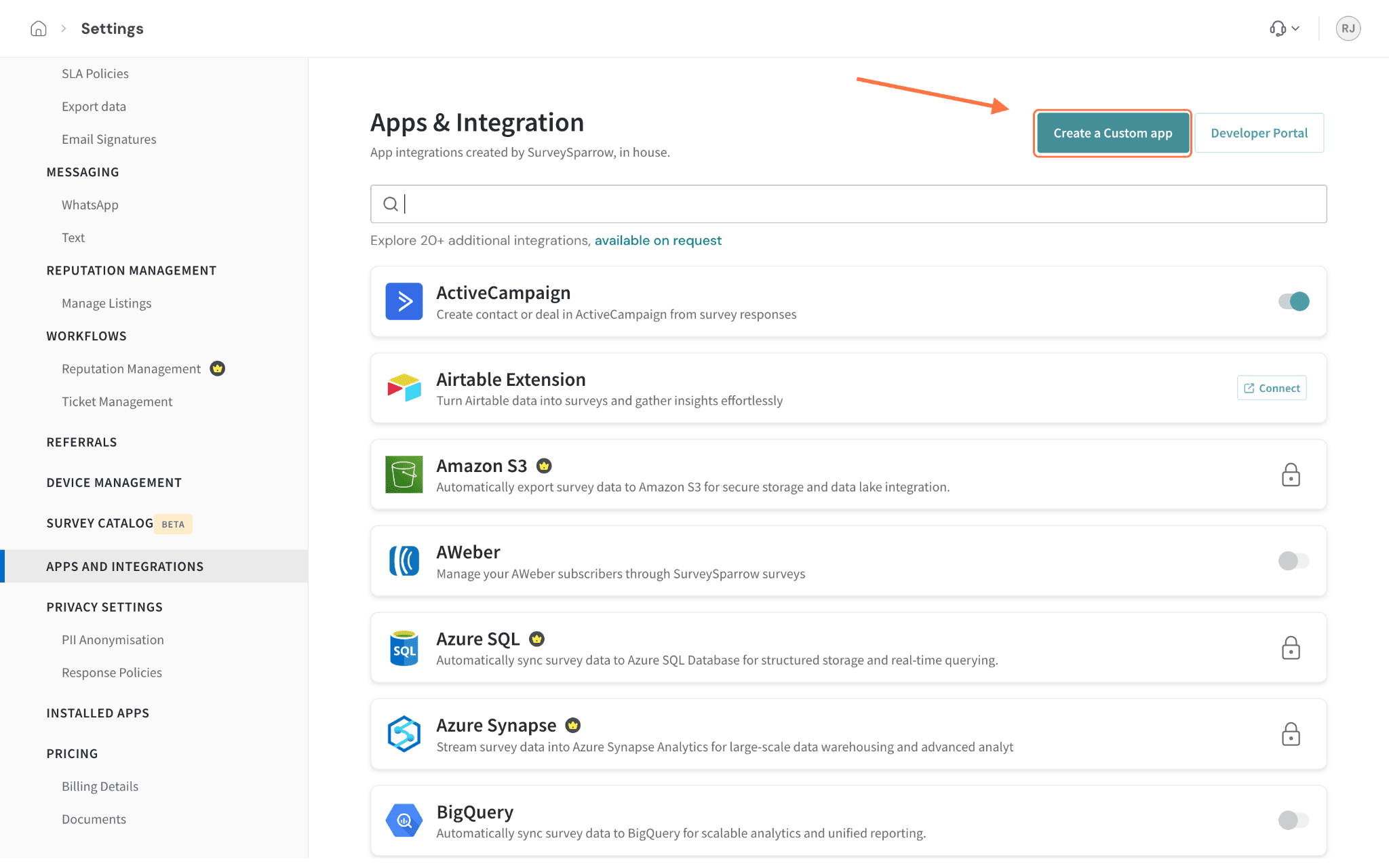Viewport: 1389px width, 868px height.
Task: Open Billing Details page
Action: (100, 786)
